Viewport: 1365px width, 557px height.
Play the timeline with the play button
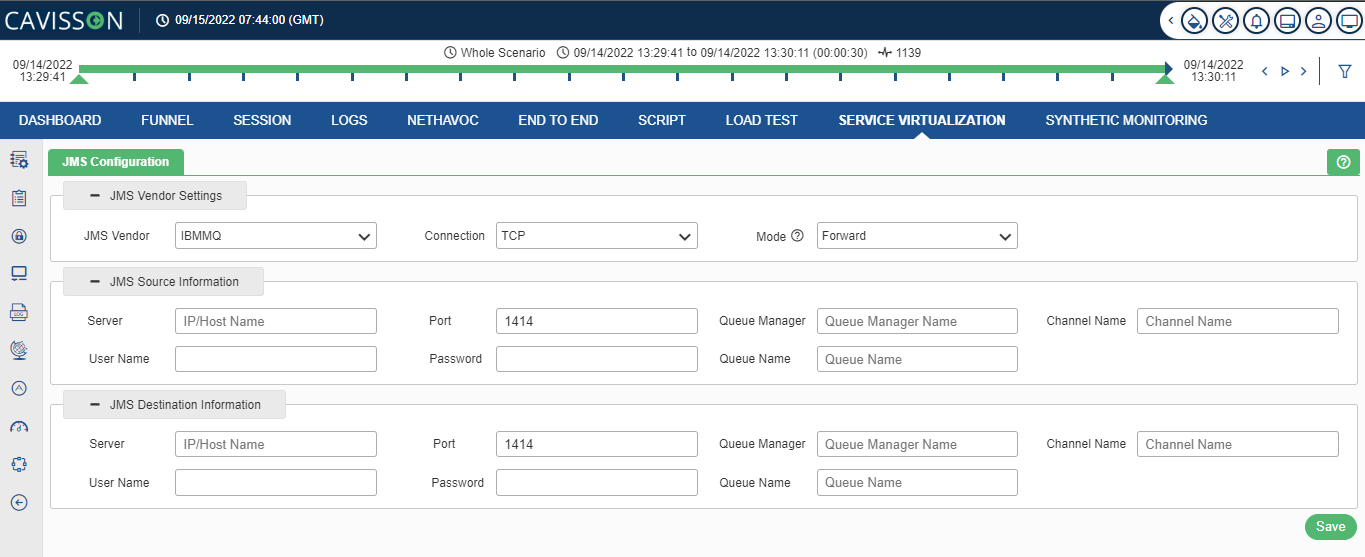point(1285,71)
